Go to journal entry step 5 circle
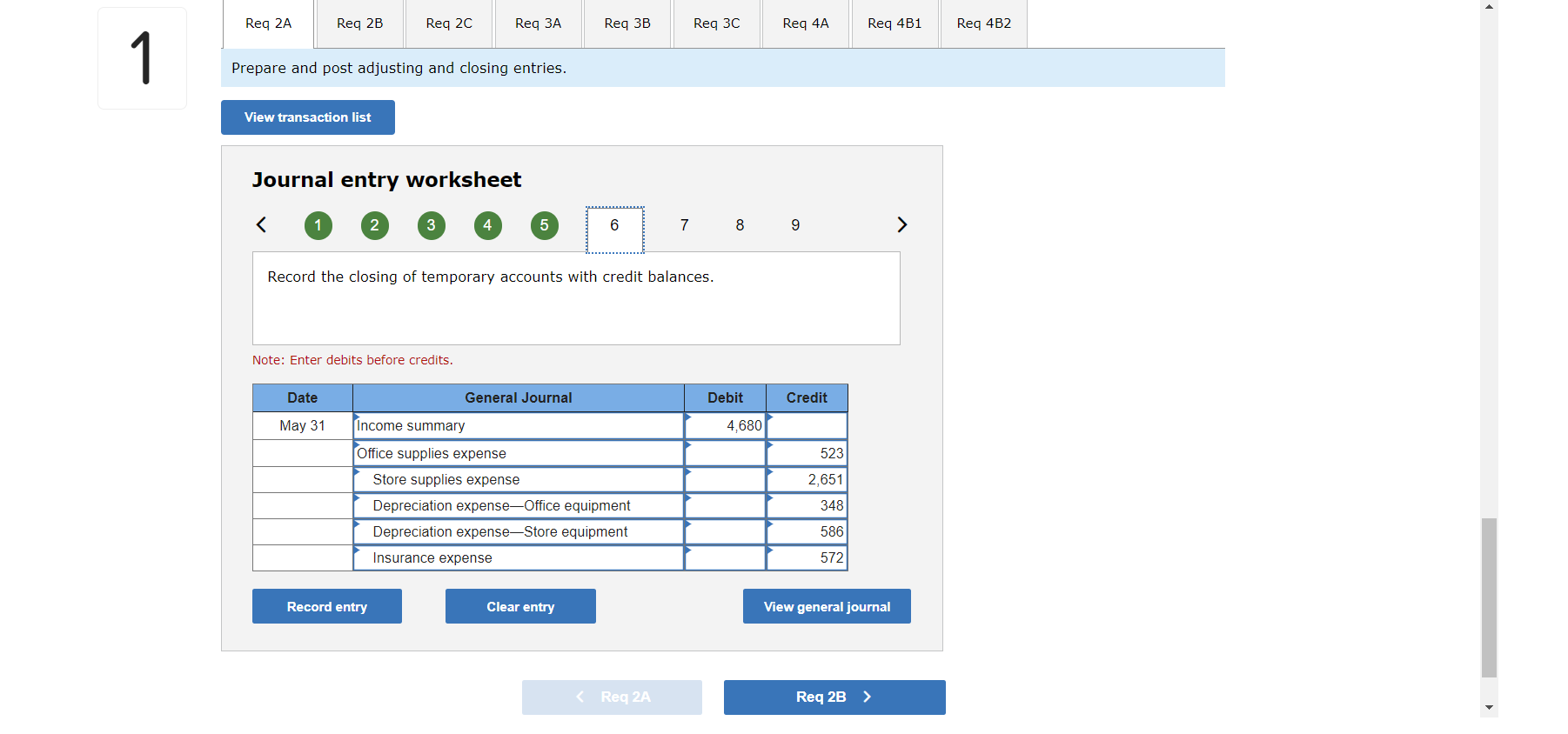This screenshot has height=734, width=1568. click(x=545, y=225)
